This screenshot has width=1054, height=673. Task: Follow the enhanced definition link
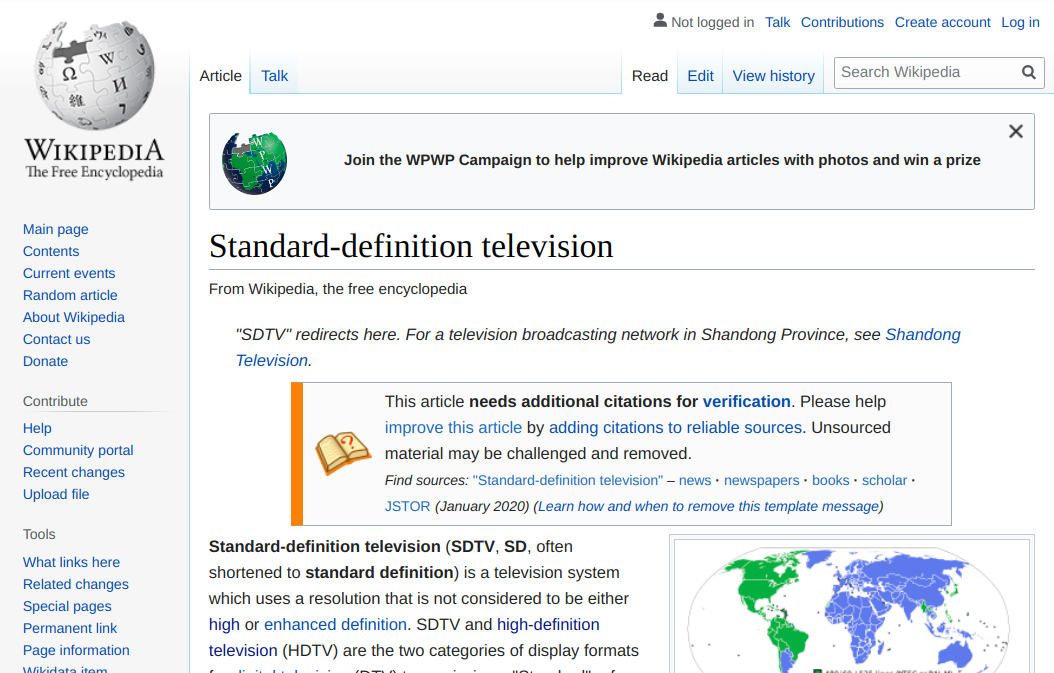(335, 625)
